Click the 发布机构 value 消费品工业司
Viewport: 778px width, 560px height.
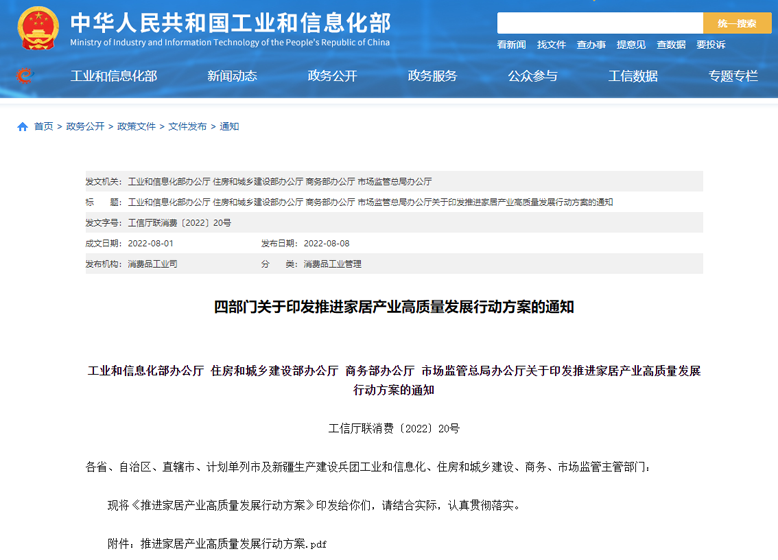[x=153, y=264]
